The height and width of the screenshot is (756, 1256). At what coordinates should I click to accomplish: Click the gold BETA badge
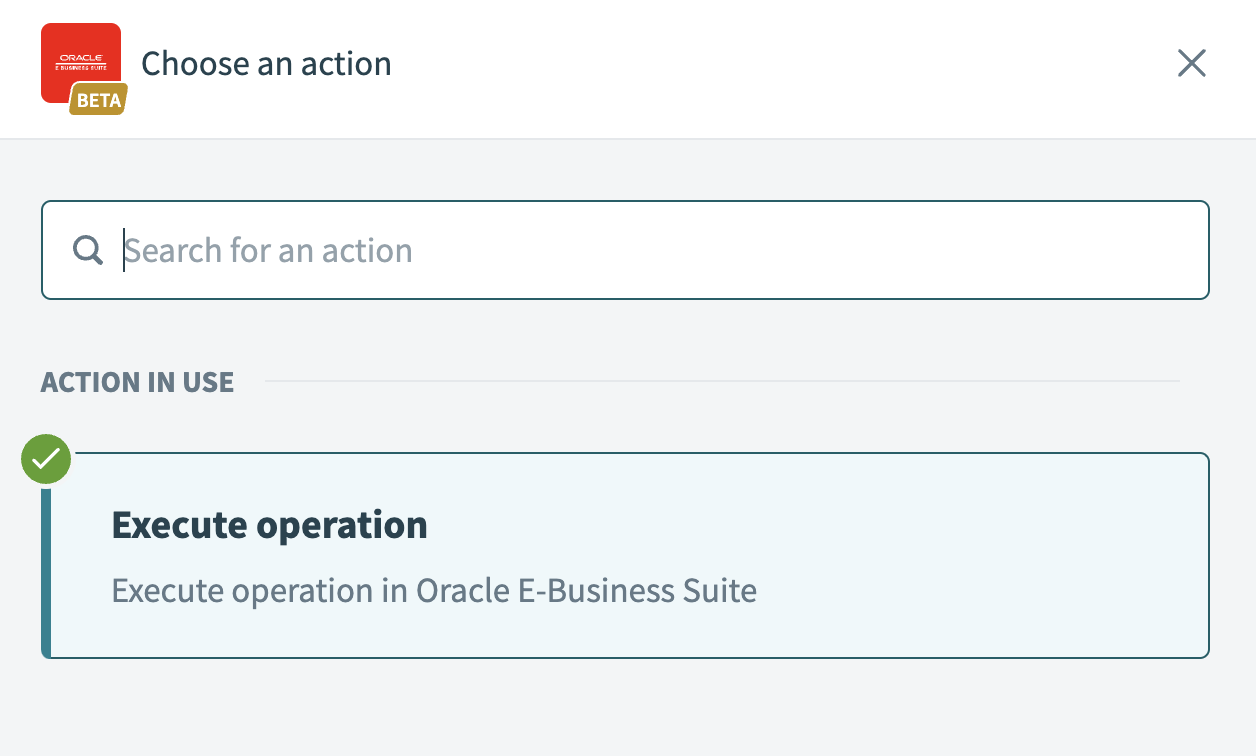[98, 100]
